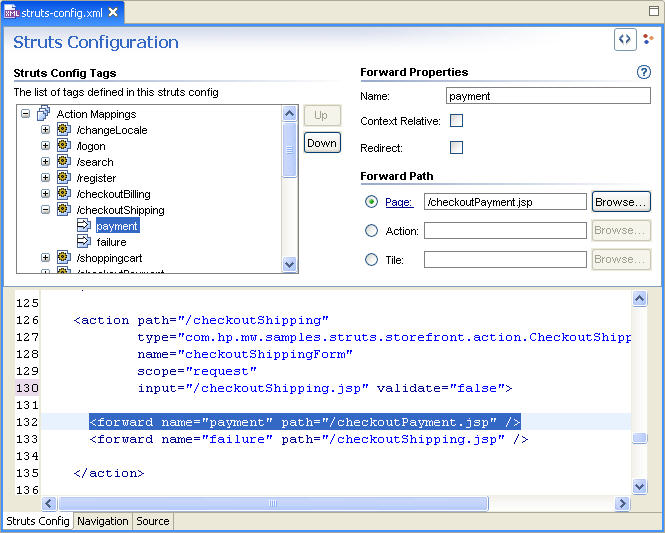The image size is (665, 533).
Task: Click the gear icon beside /checkoutShipping
Action: (x=64, y=209)
